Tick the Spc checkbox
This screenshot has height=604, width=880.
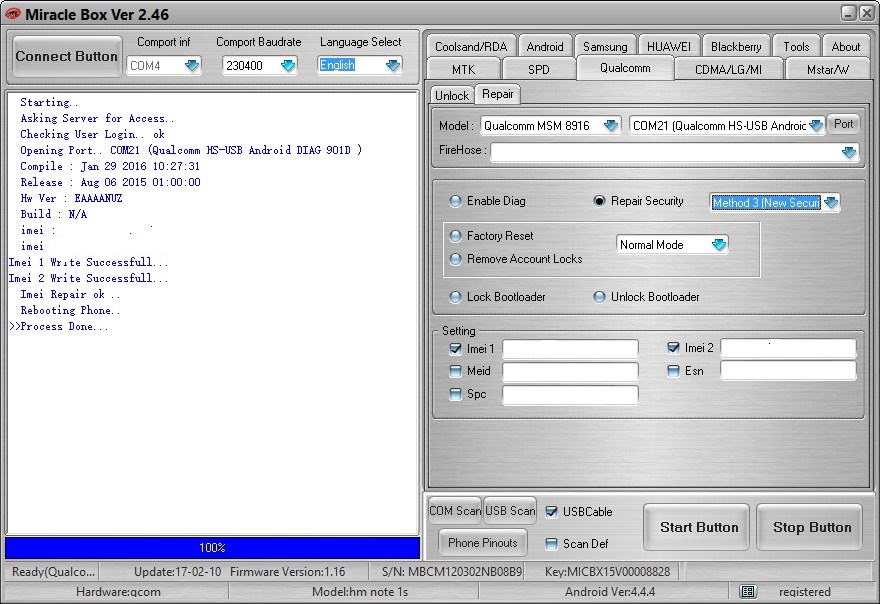(456, 394)
